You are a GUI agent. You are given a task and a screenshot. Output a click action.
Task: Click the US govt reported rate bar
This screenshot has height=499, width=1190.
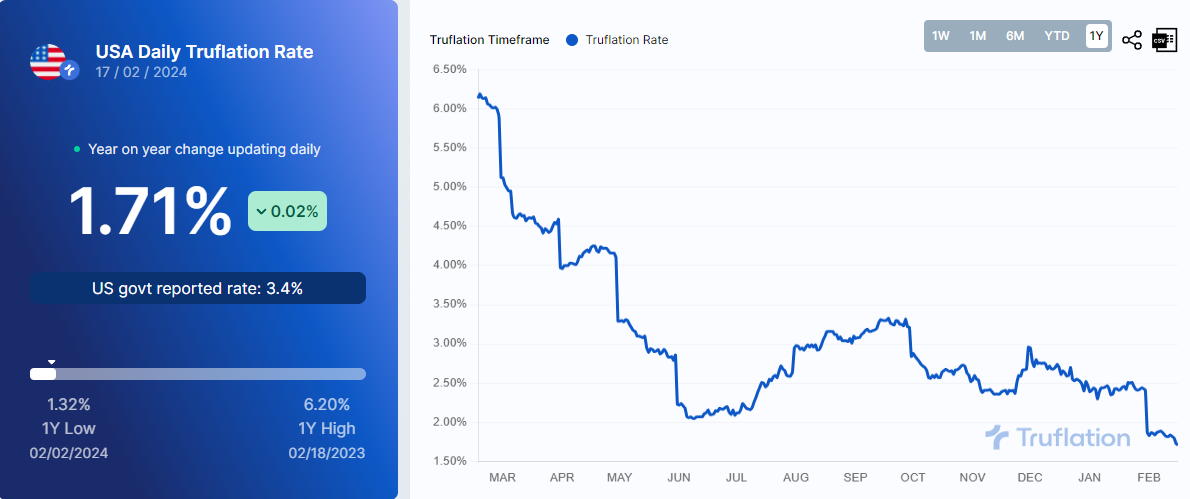click(198, 288)
